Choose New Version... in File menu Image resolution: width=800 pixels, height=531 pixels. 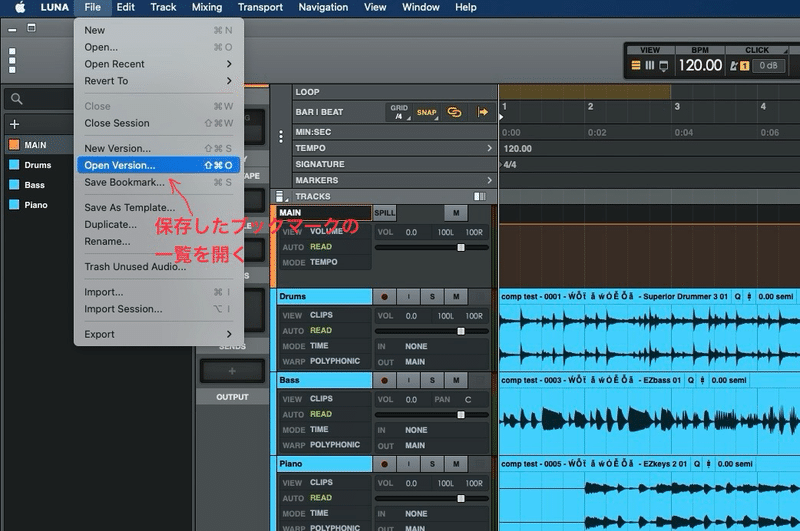click(x=158, y=148)
